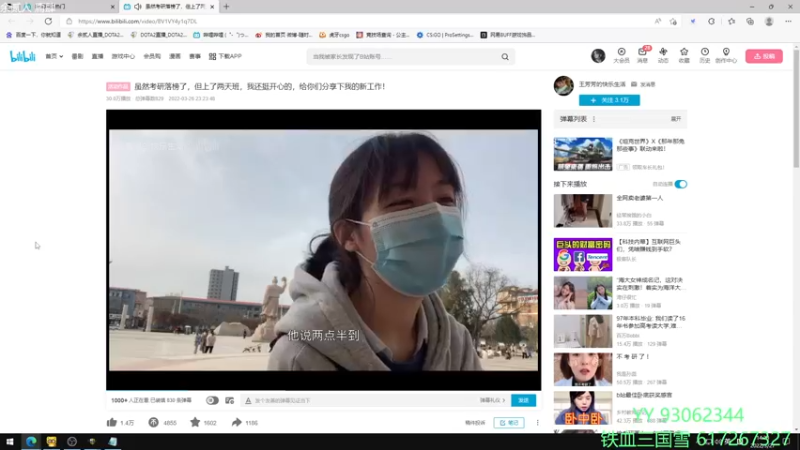This screenshot has height=450, width=800.
Task: Open the 百度一下 bookmark
Action: [34, 35]
